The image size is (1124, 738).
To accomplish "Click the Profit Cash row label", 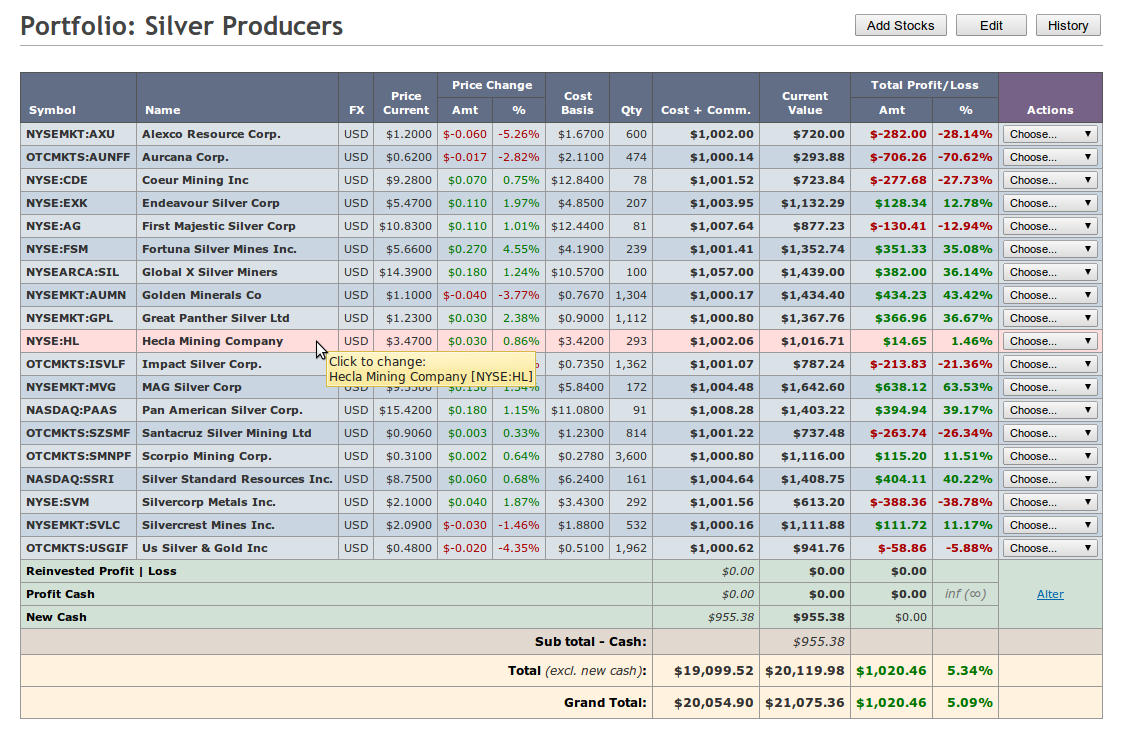I will [60, 594].
